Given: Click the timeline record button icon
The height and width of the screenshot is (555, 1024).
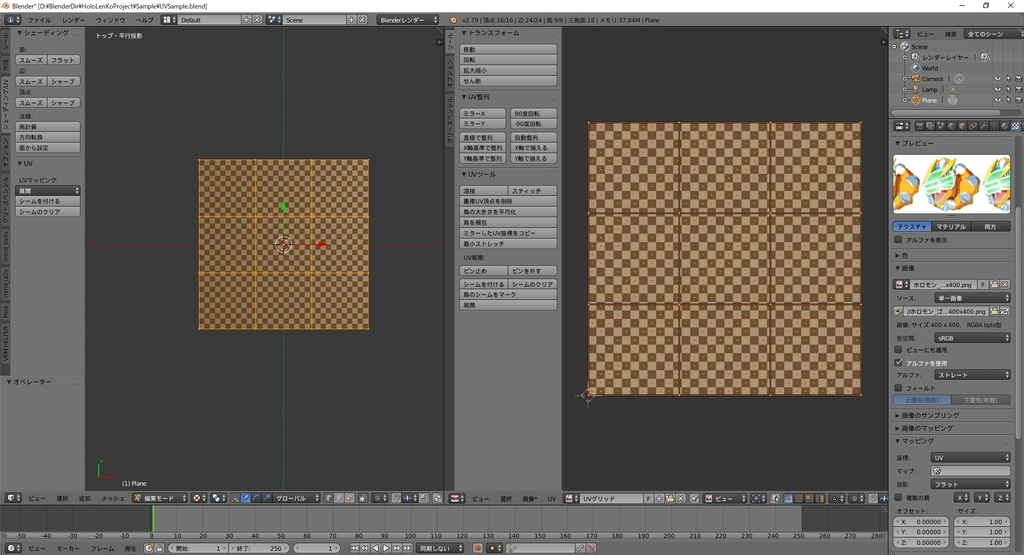Looking at the screenshot, I should [x=477, y=548].
